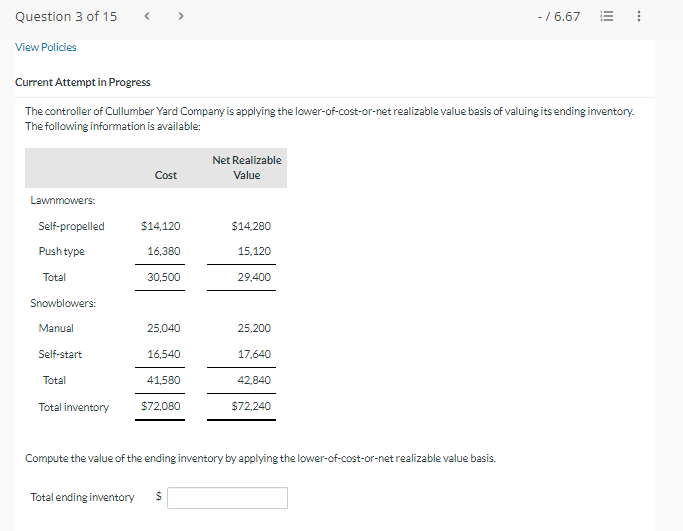The width and height of the screenshot is (683, 531).
Task: Select the Cost column header
Action: pos(166,175)
